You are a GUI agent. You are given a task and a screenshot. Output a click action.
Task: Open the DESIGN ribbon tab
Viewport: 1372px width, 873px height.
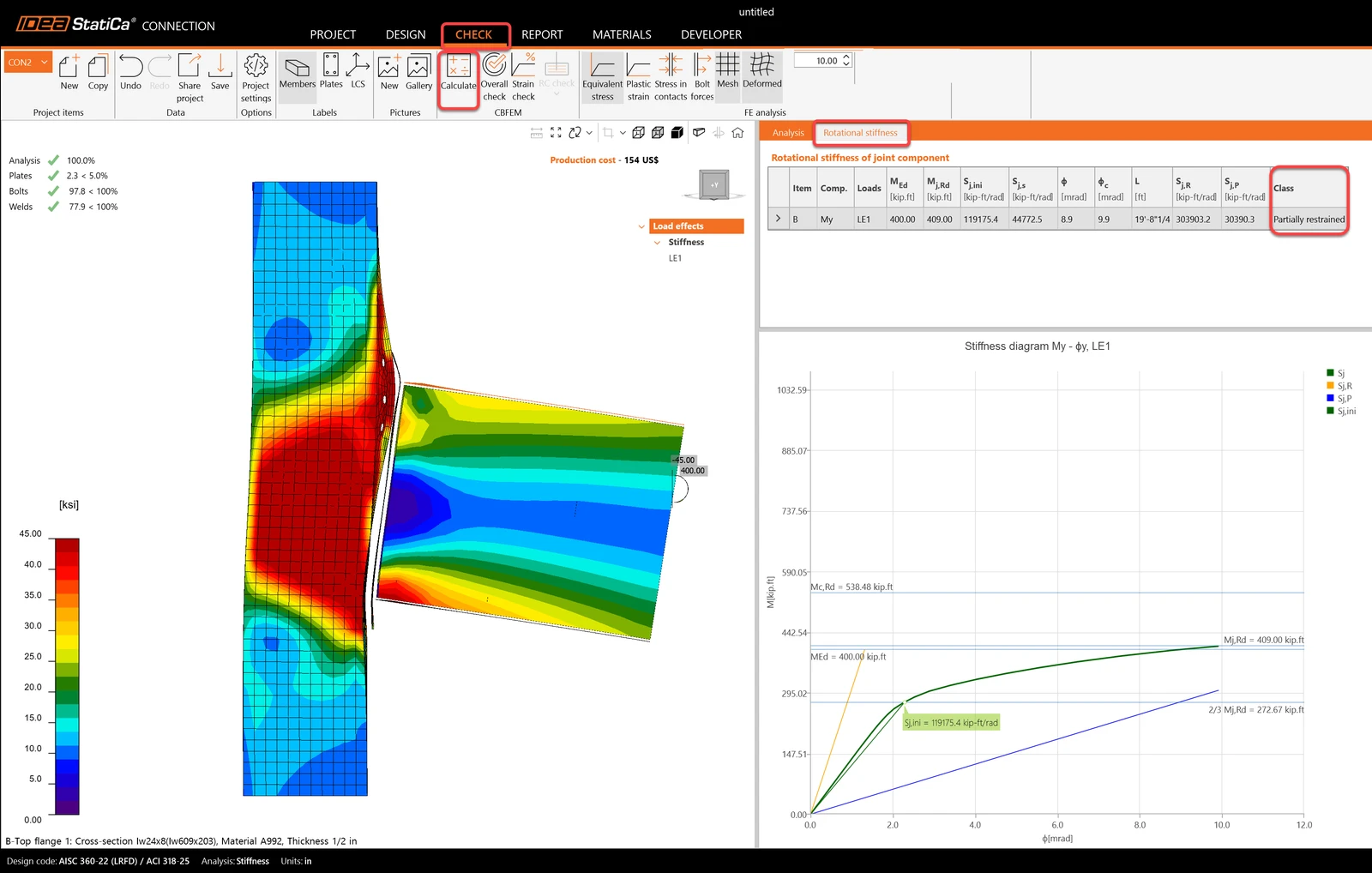point(406,34)
